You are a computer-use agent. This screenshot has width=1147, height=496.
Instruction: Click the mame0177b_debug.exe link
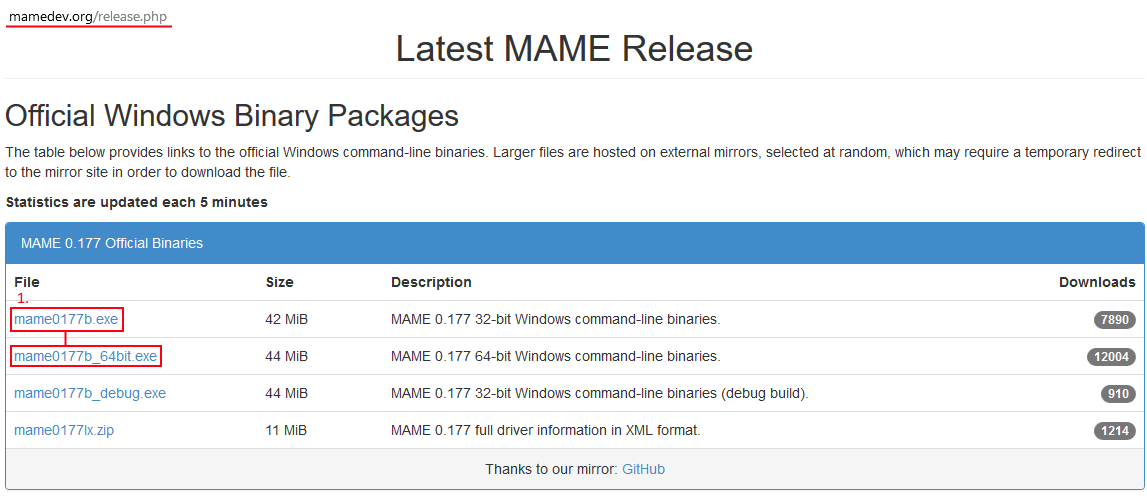pos(90,393)
